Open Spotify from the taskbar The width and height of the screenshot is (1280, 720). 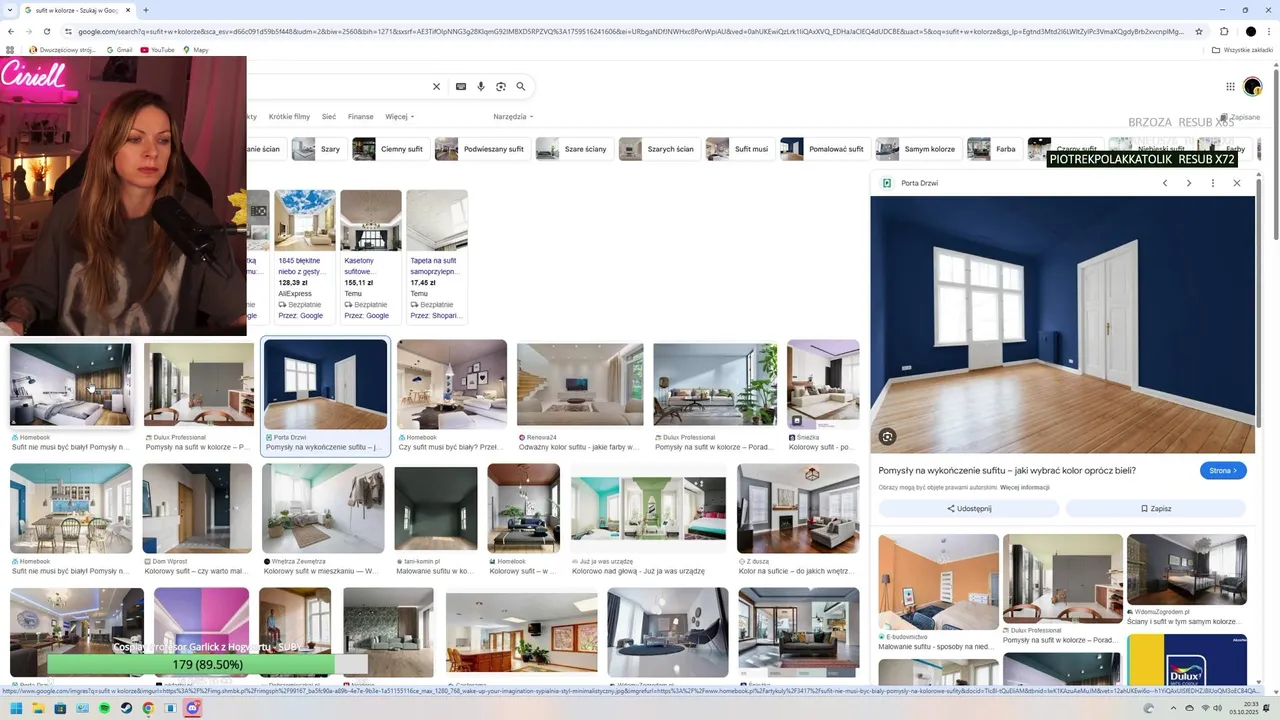click(105, 708)
